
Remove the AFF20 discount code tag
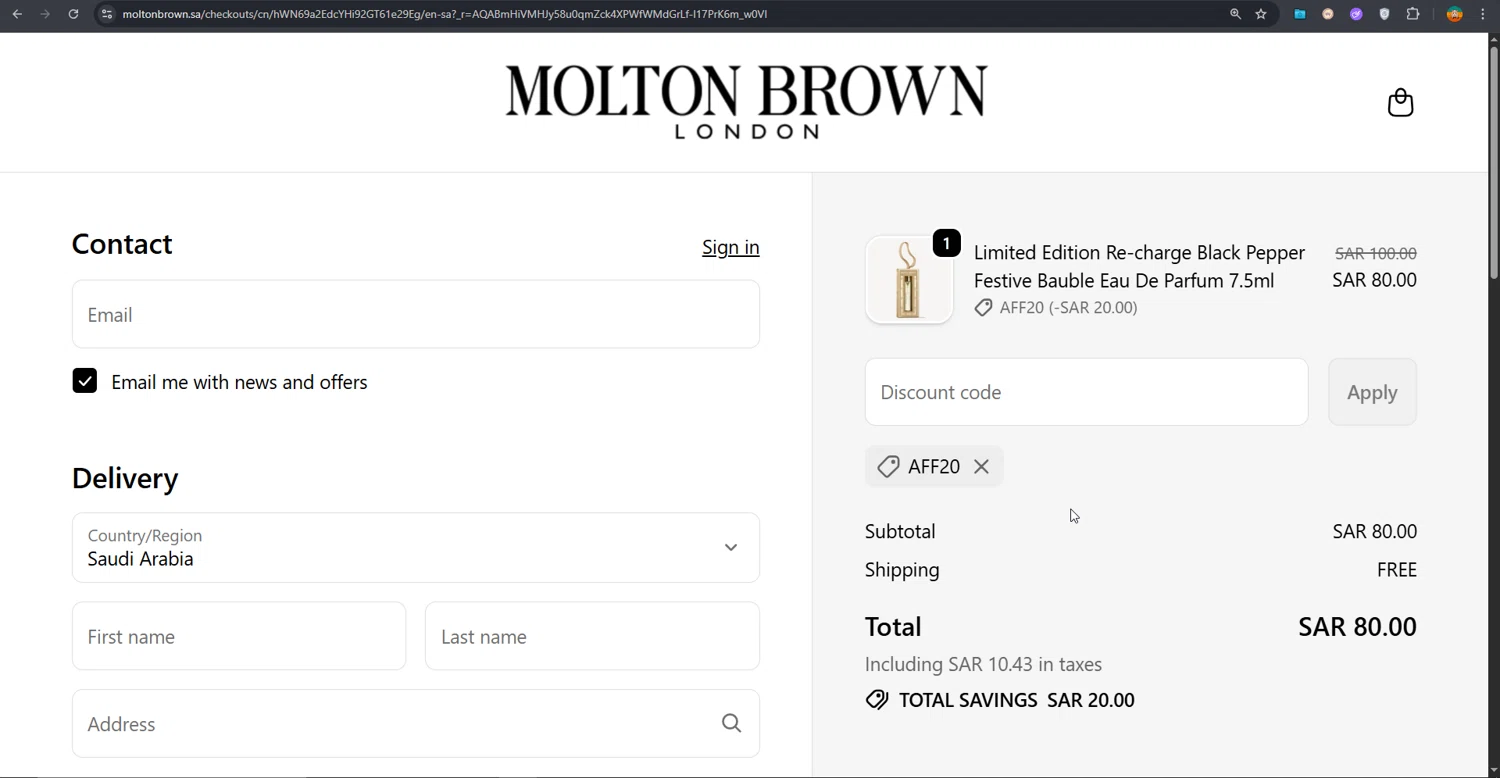[x=981, y=467]
